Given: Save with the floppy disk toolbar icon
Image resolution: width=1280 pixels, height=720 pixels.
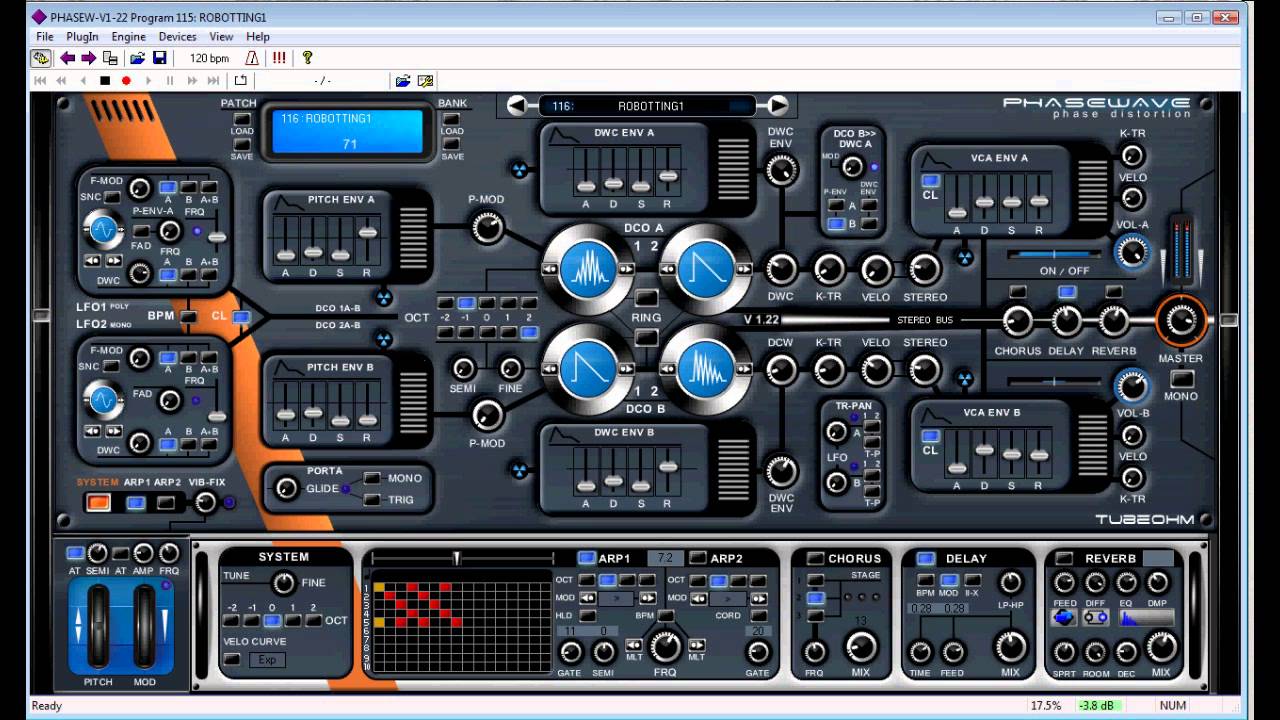Looking at the screenshot, I should (x=160, y=58).
